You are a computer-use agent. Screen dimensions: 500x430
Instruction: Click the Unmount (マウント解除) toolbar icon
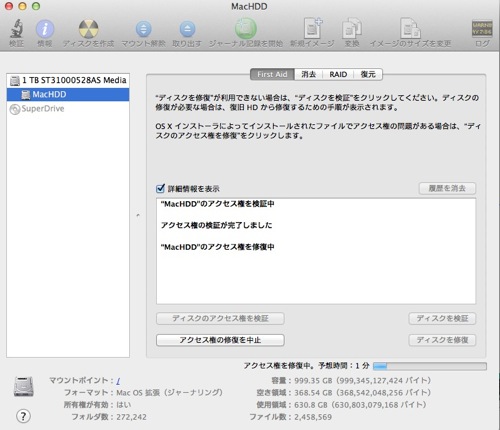[x=143, y=29]
